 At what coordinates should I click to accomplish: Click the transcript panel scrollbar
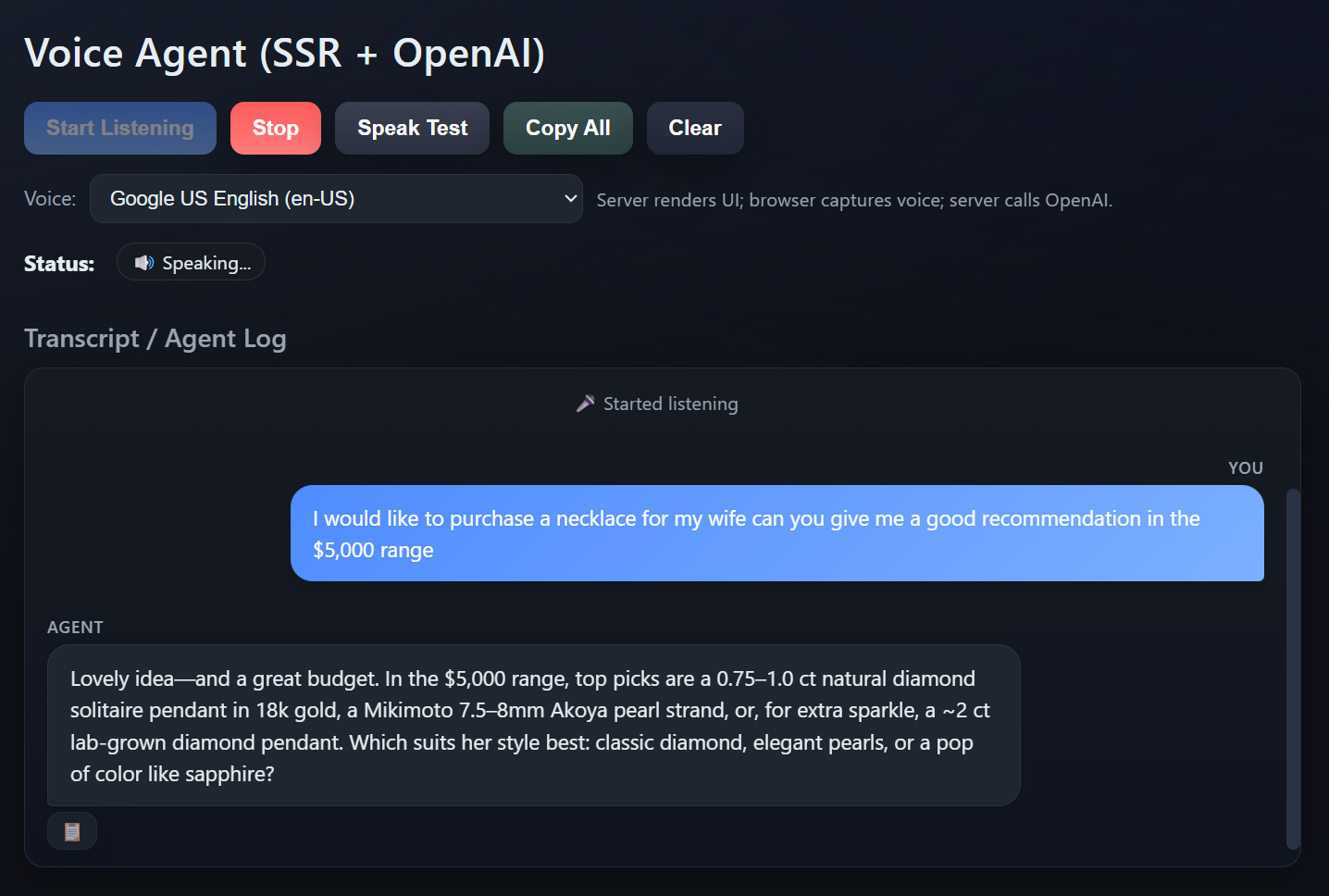pyautogui.click(x=1293, y=666)
